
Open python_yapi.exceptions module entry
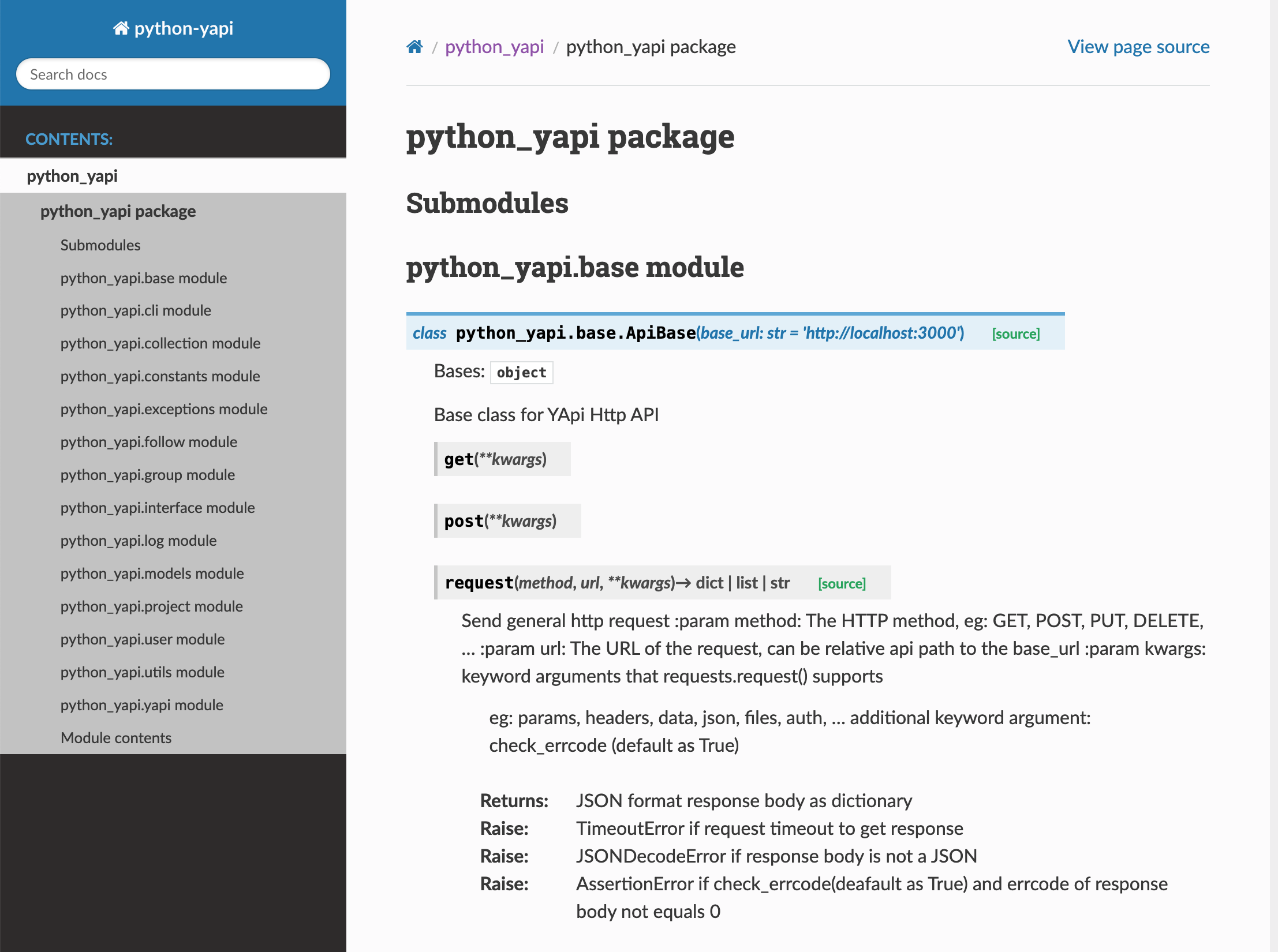(164, 409)
